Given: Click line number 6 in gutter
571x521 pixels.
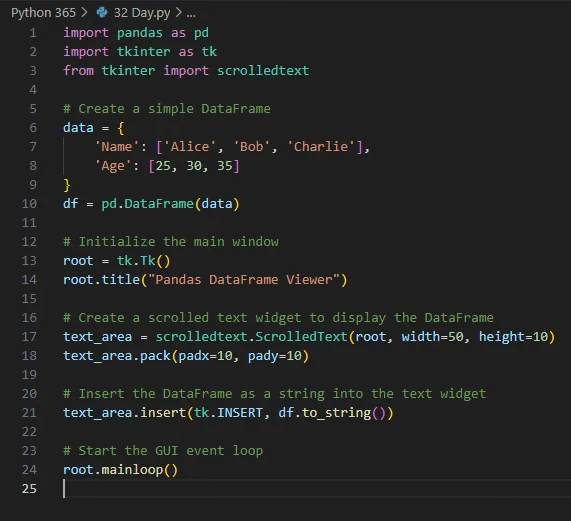Looking at the screenshot, I should (x=33, y=127).
